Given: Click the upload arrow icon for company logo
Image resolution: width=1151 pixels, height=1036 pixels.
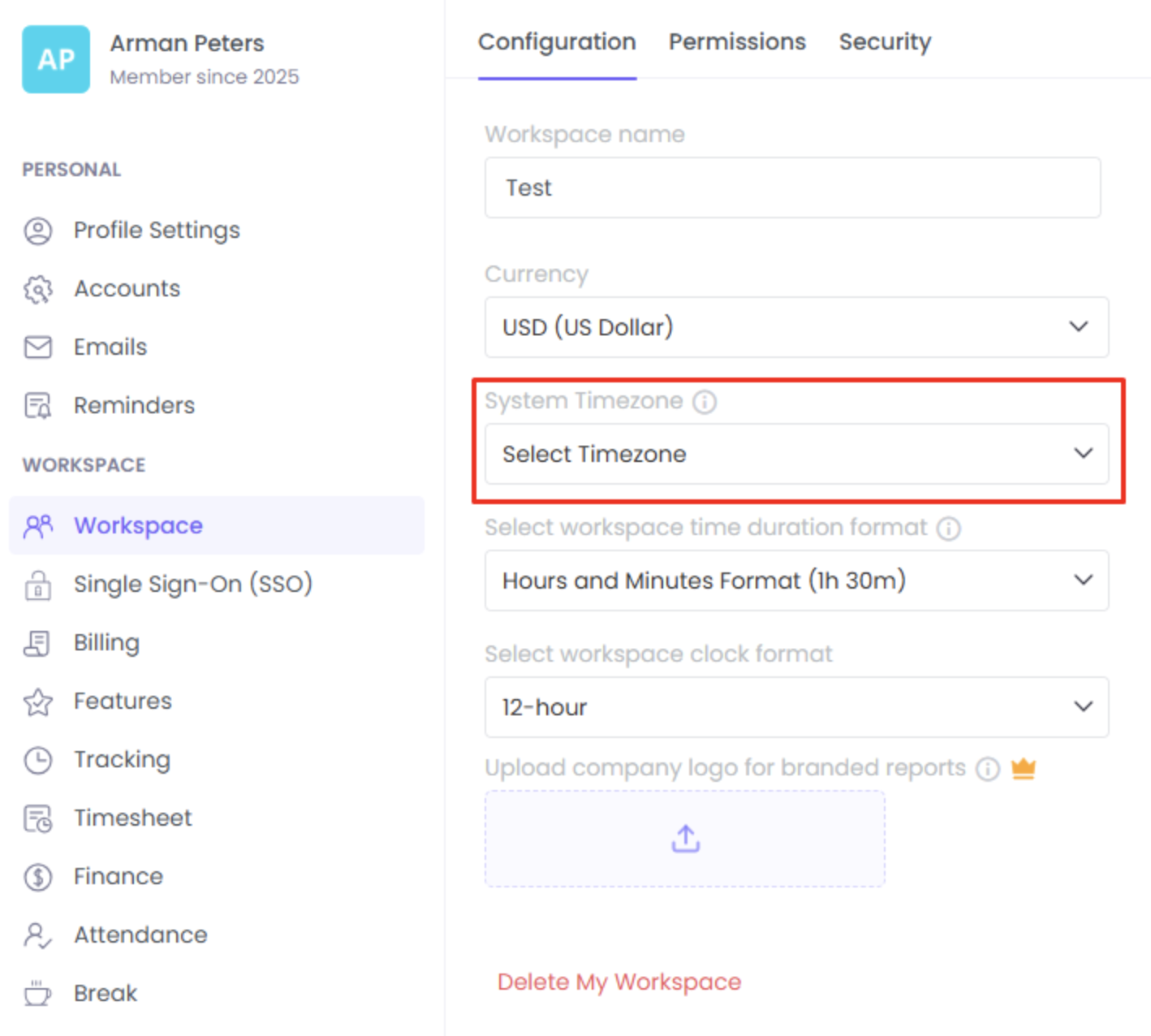Looking at the screenshot, I should (685, 839).
